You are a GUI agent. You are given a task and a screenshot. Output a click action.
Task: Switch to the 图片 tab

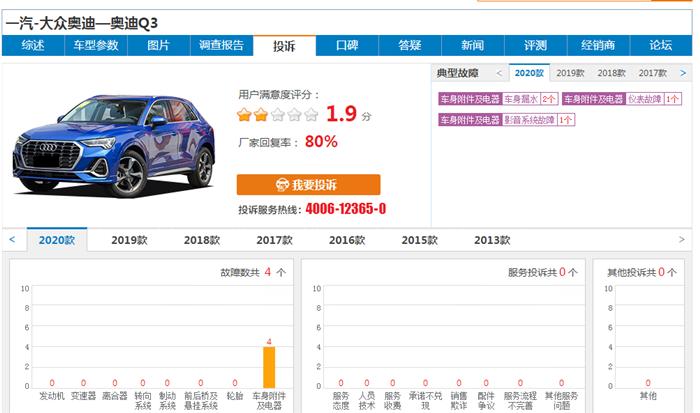coord(159,46)
